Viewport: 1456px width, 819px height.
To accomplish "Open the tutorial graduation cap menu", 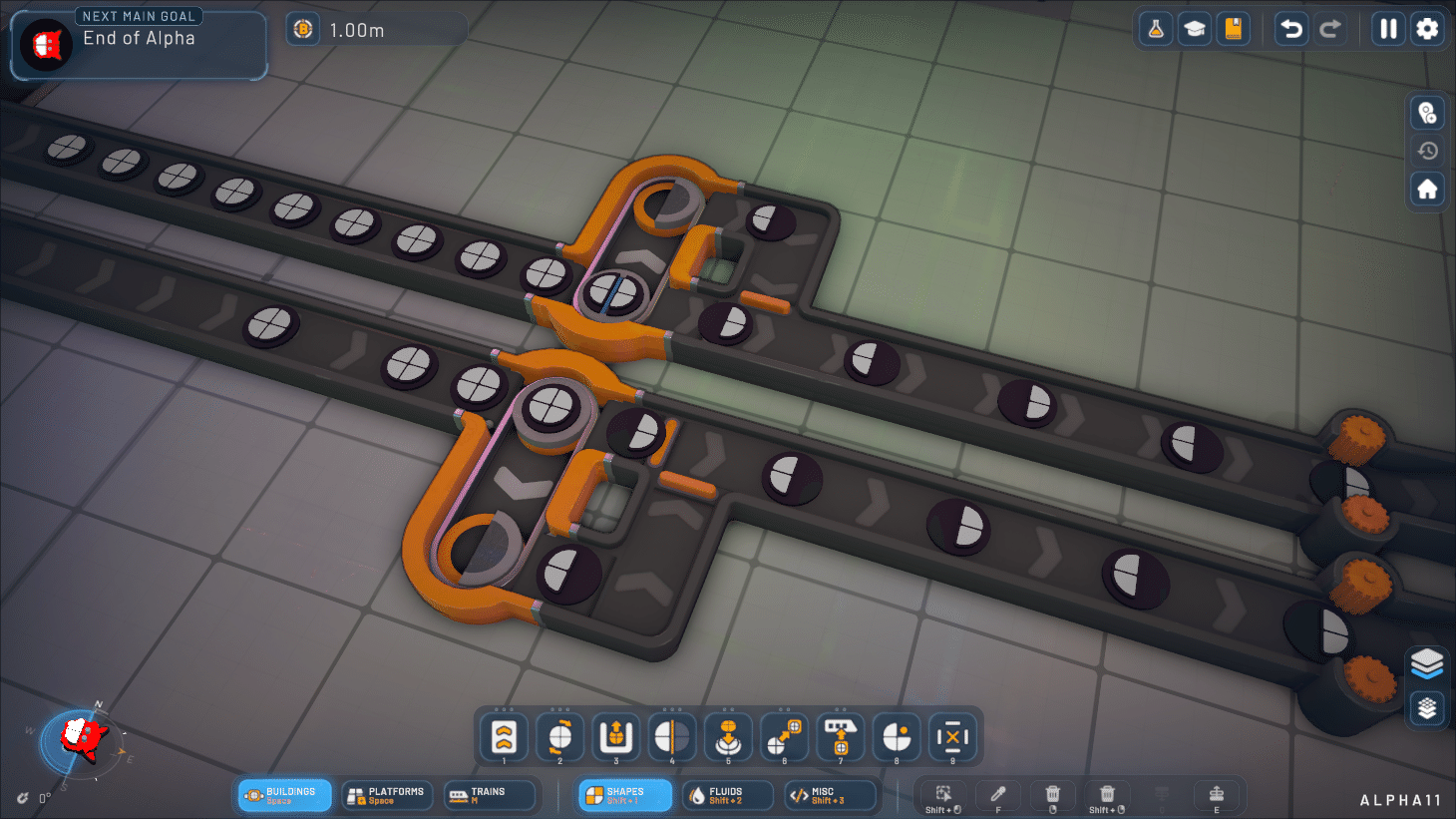I will pyautogui.click(x=1195, y=29).
